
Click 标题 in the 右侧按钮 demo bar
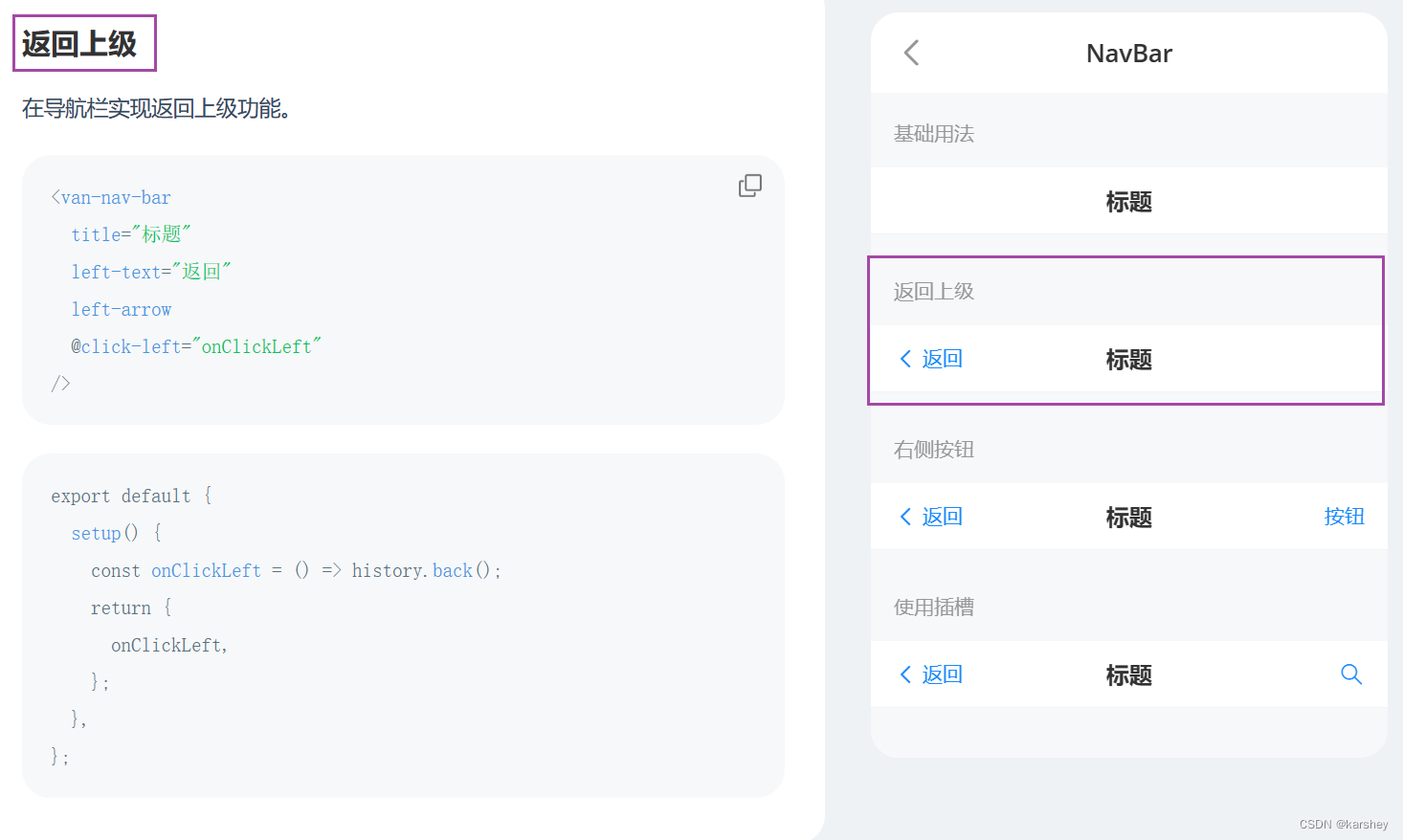tap(1129, 518)
